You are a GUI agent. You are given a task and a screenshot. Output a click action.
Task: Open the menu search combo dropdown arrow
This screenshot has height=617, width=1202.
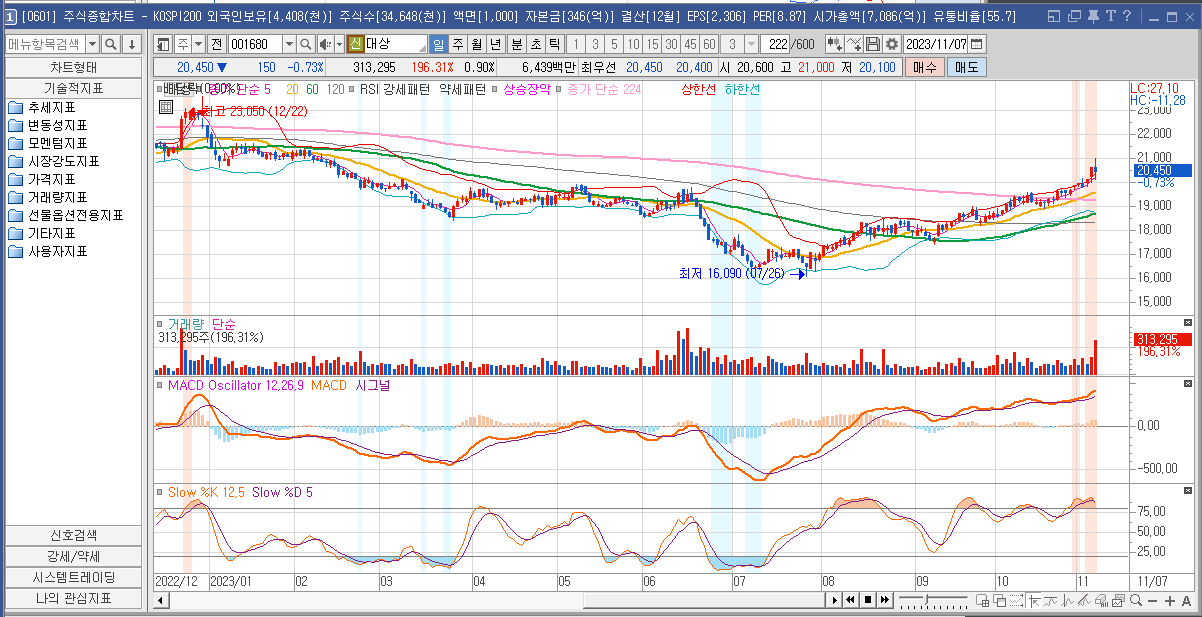click(92, 44)
